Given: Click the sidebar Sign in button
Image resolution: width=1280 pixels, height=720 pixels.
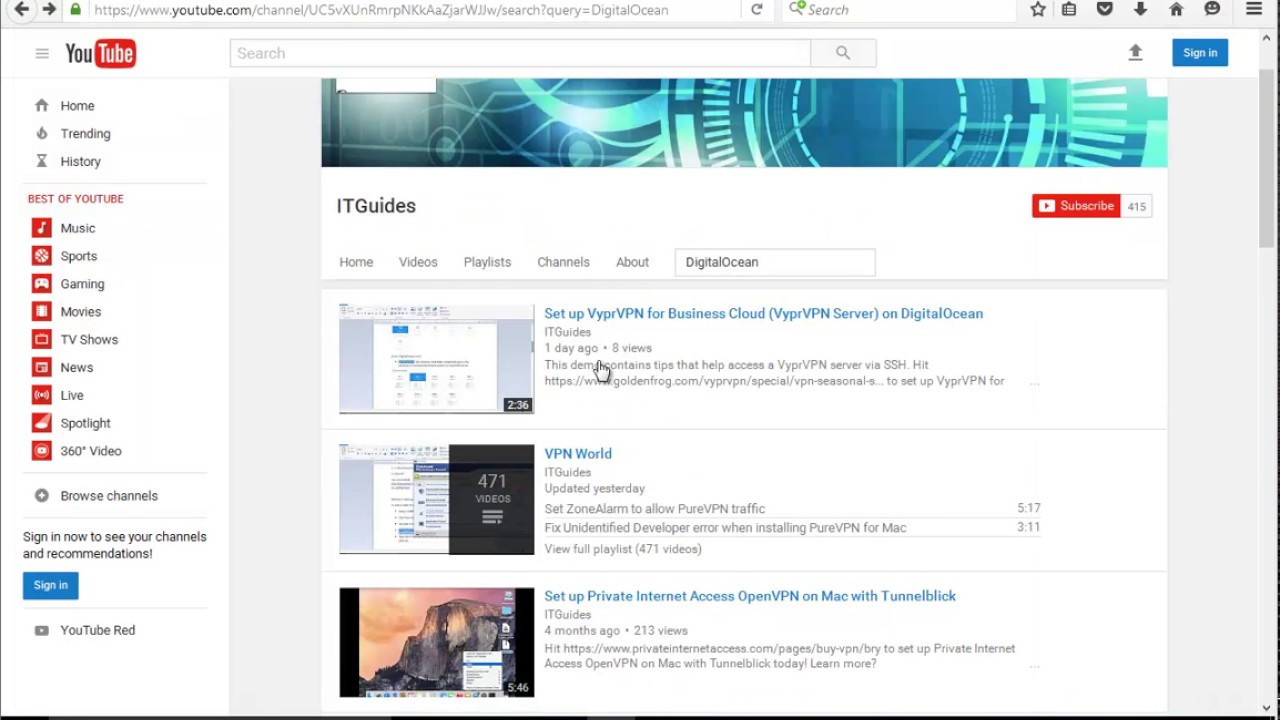Looking at the screenshot, I should click(50, 585).
